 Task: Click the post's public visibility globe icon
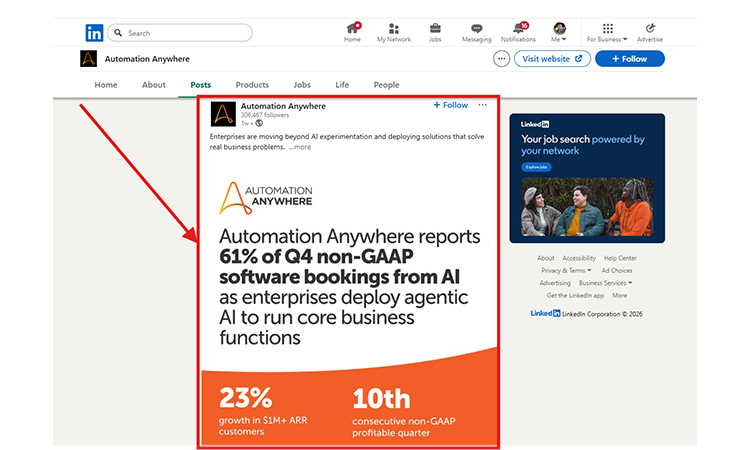(259, 123)
